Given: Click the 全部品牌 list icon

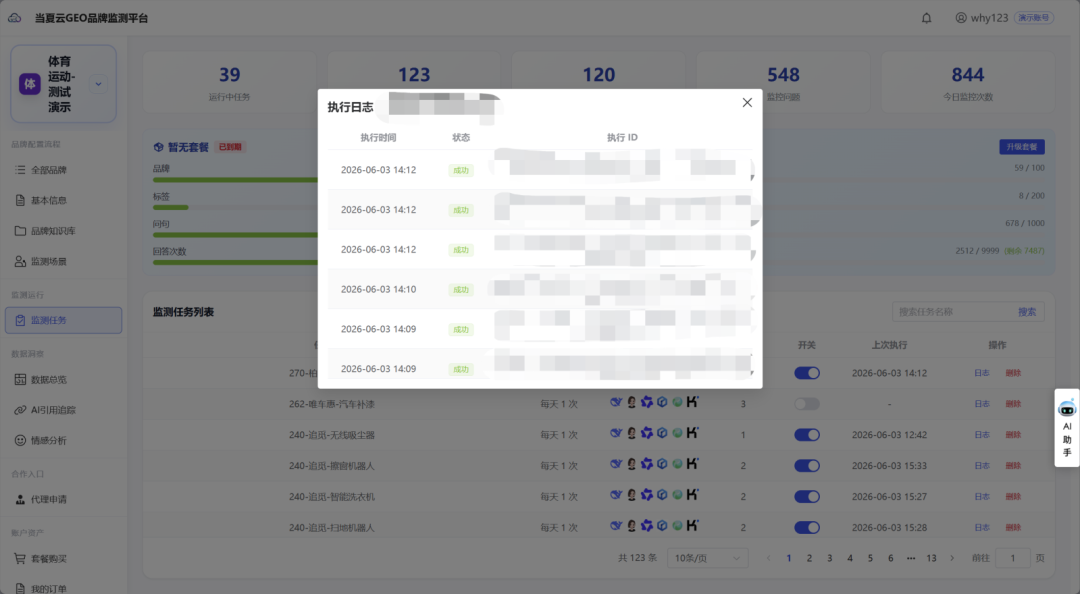Looking at the screenshot, I should tap(20, 170).
